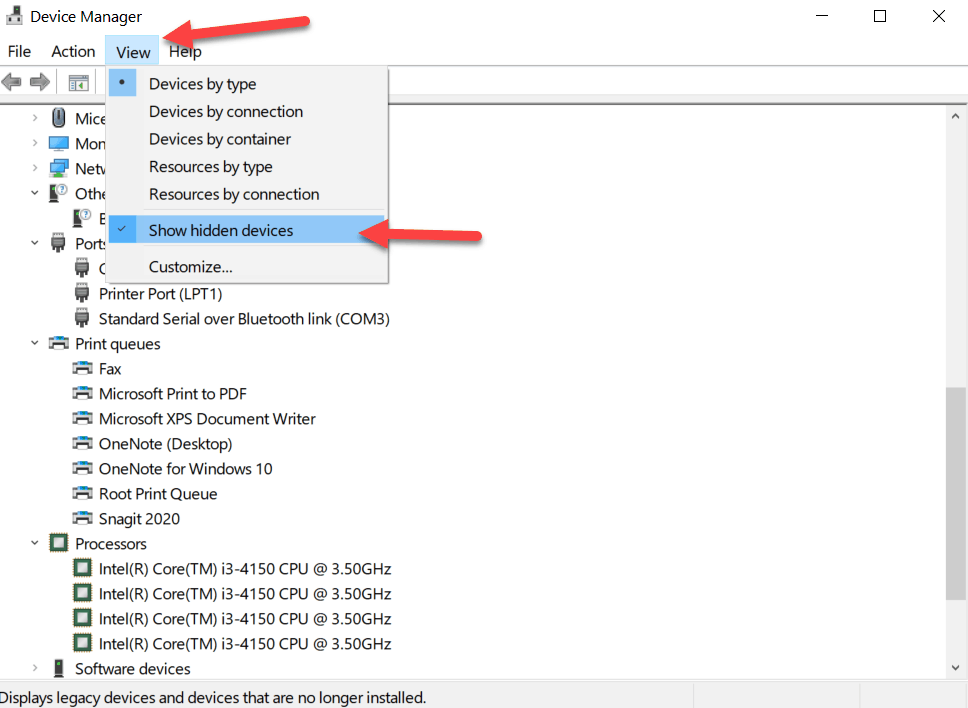The image size is (968, 708).
Task: Click the Software devices category icon
Action: (59, 669)
